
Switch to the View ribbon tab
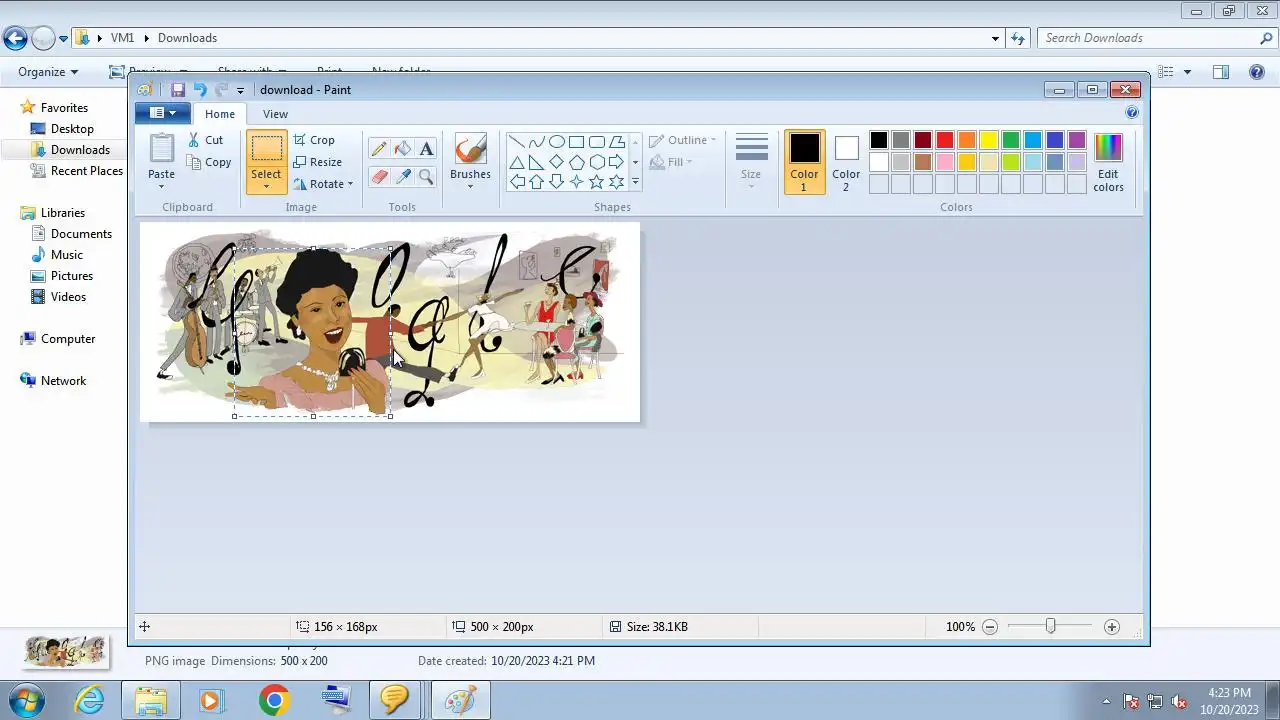[x=275, y=114]
